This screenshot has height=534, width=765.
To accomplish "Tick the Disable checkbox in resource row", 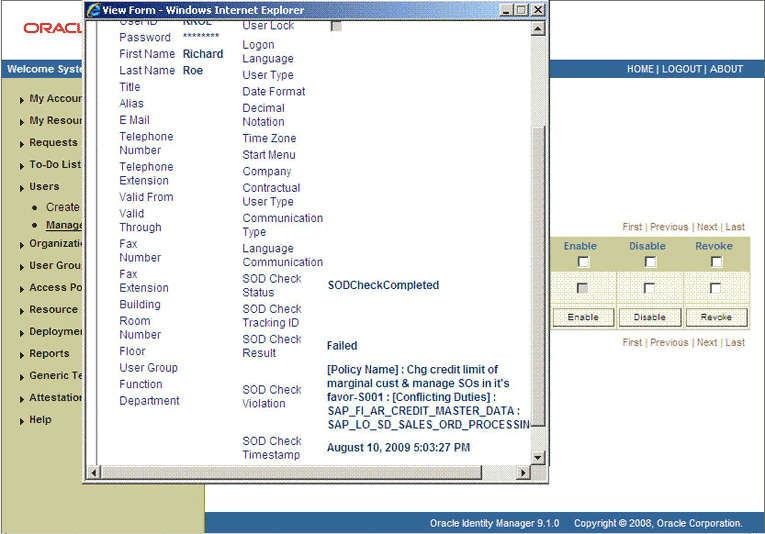I will (649, 288).
